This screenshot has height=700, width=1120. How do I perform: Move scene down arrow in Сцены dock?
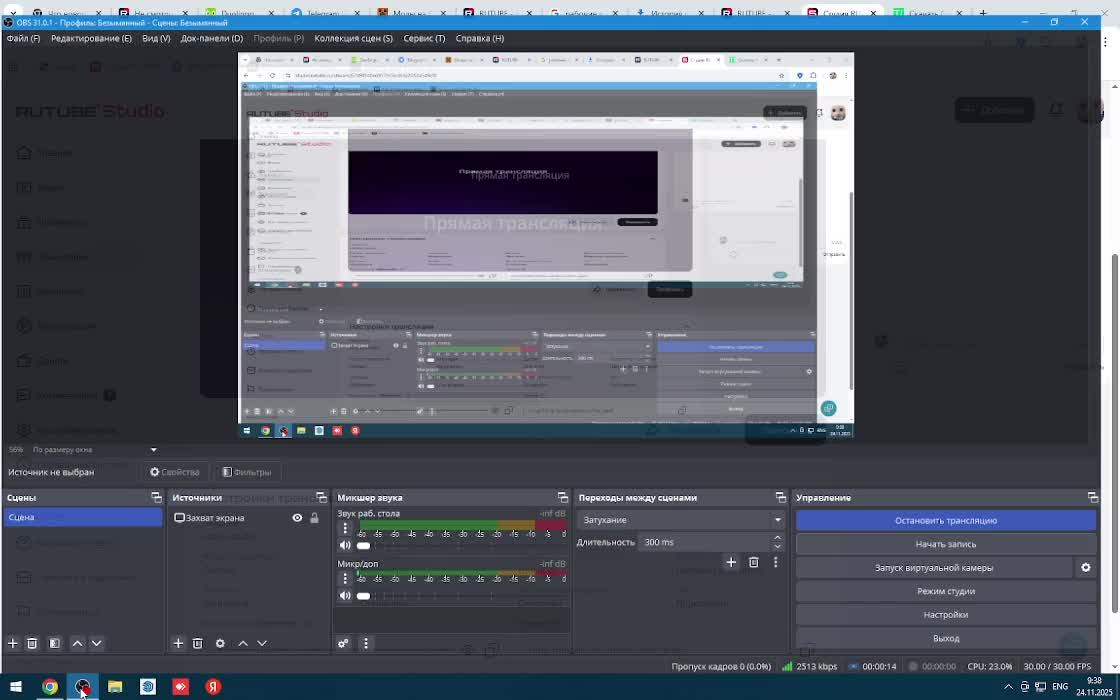pos(96,644)
